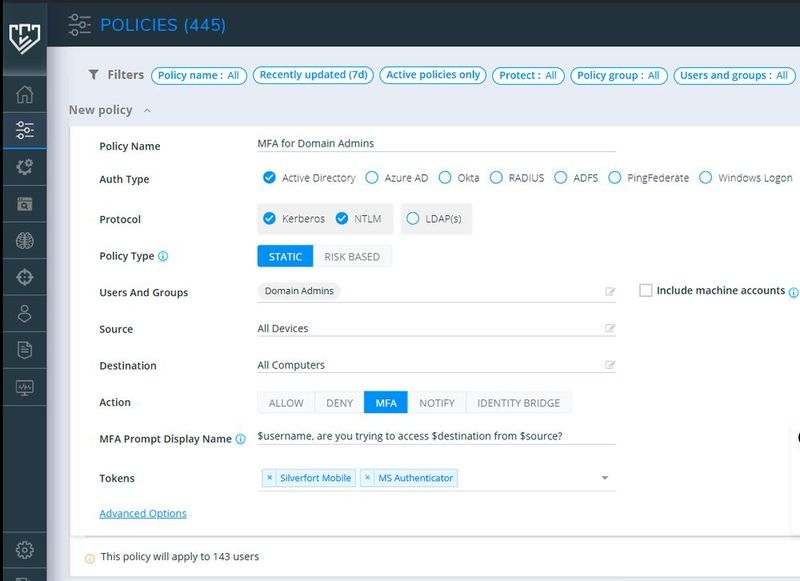
Task: Open the gear-cog sidebar icon
Action: click(24, 167)
